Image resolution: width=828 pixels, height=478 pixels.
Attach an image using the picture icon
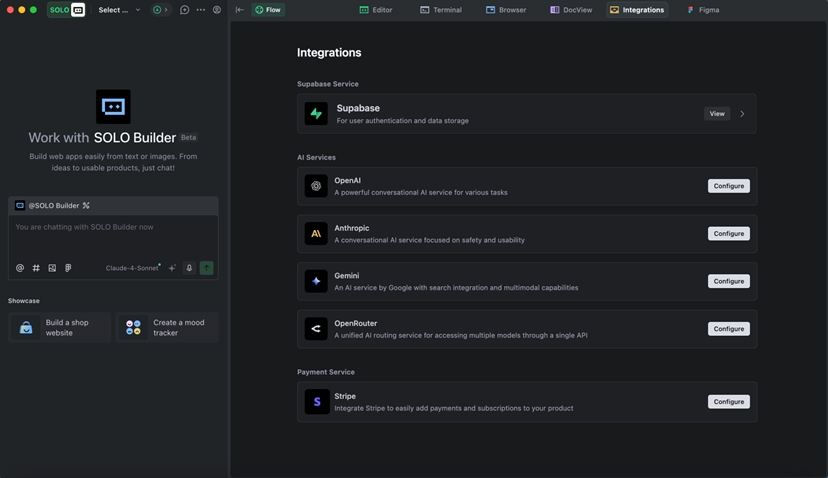pos(52,268)
